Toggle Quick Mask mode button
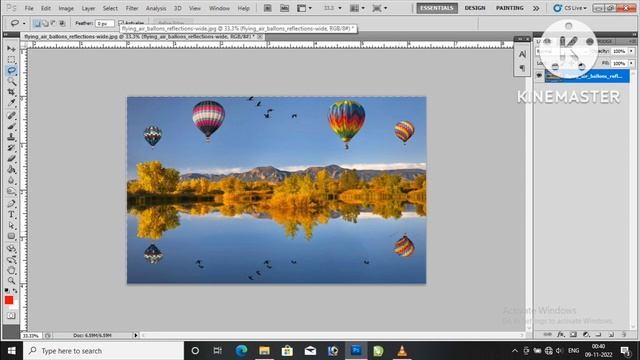 click(11, 316)
